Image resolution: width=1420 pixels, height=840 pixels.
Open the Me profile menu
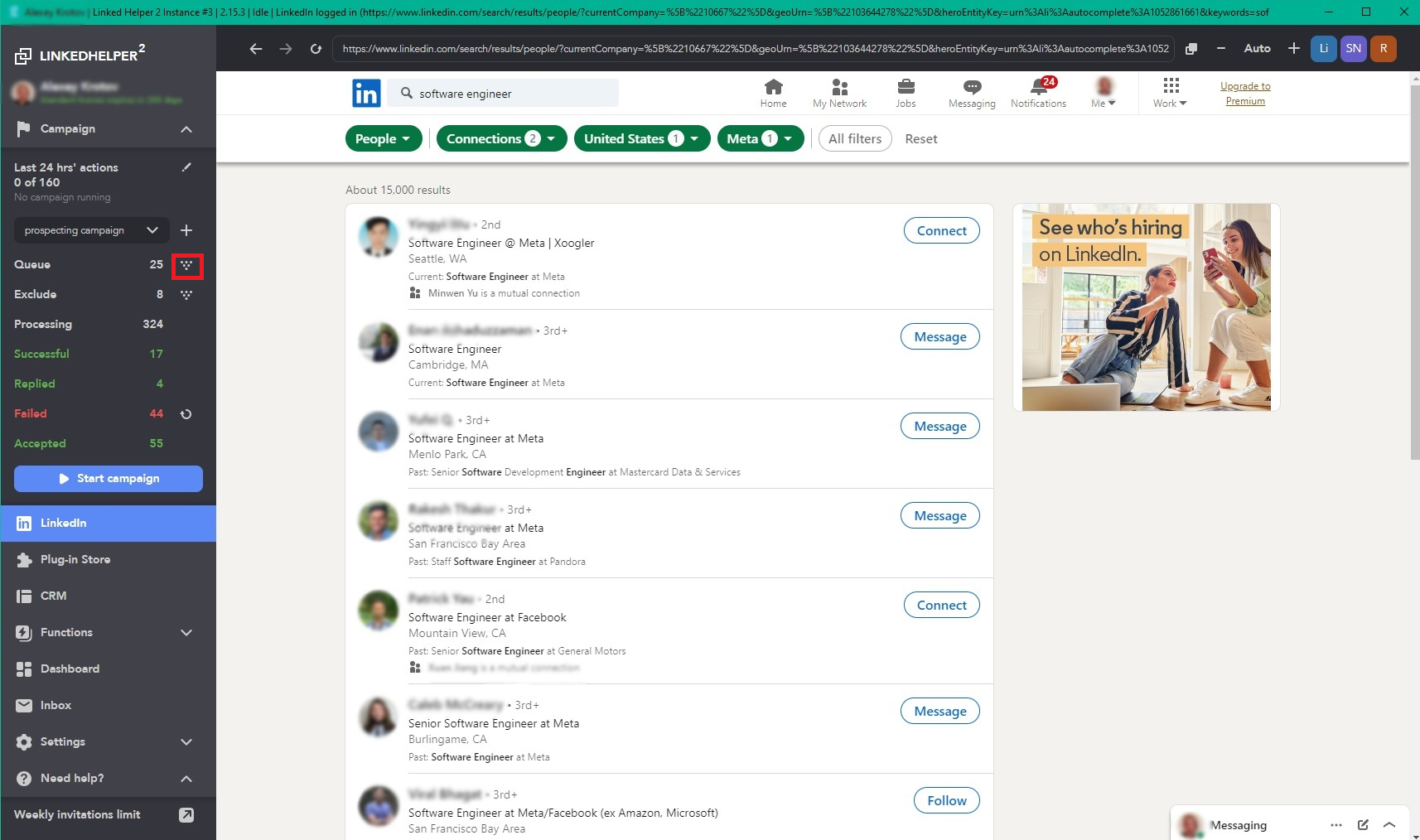point(1104,93)
